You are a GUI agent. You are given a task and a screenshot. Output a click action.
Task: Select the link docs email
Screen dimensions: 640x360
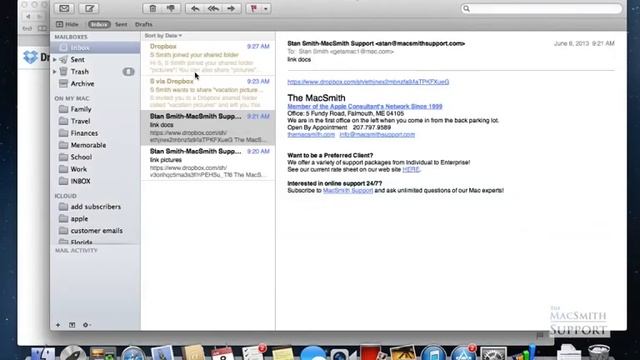pyautogui.click(x=208, y=128)
